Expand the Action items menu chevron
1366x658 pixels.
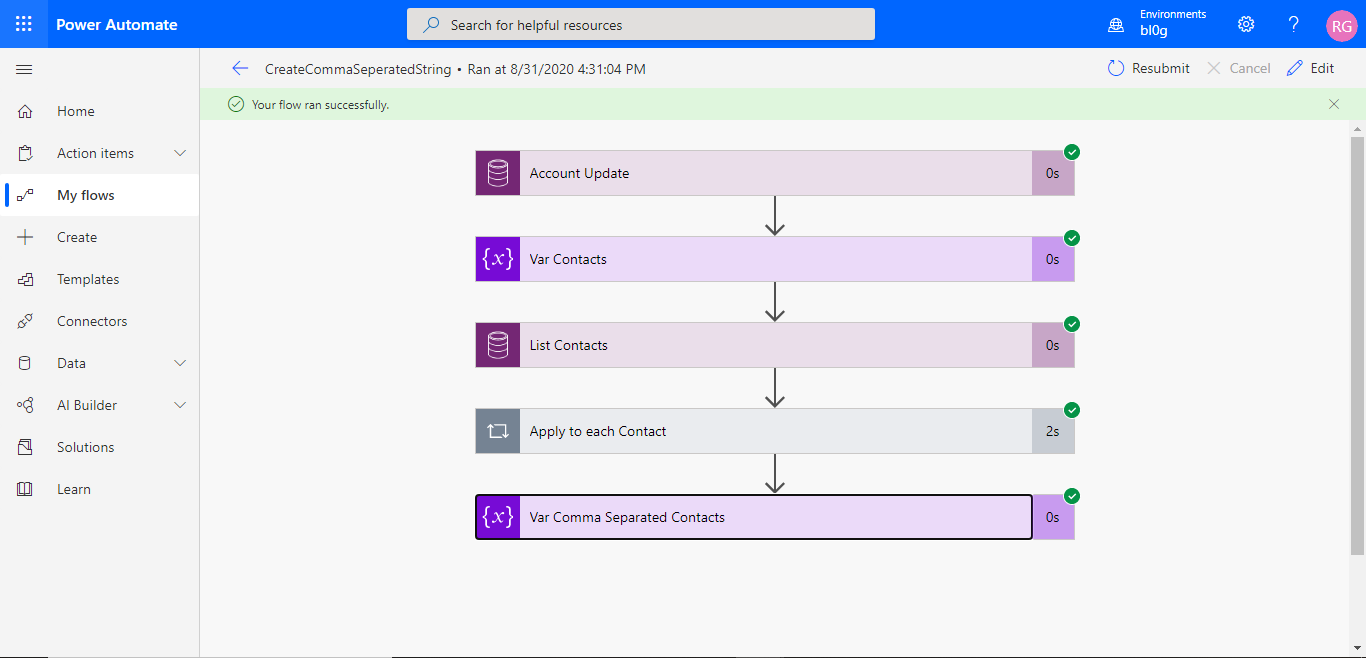point(181,153)
